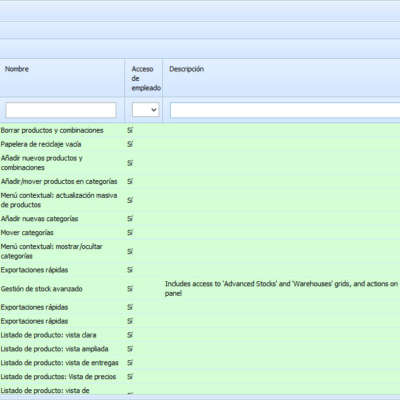Image resolution: width=400 pixels, height=400 pixels.
Task: Select the Borrar productos y combinaciones row
Action: [200, 130]
